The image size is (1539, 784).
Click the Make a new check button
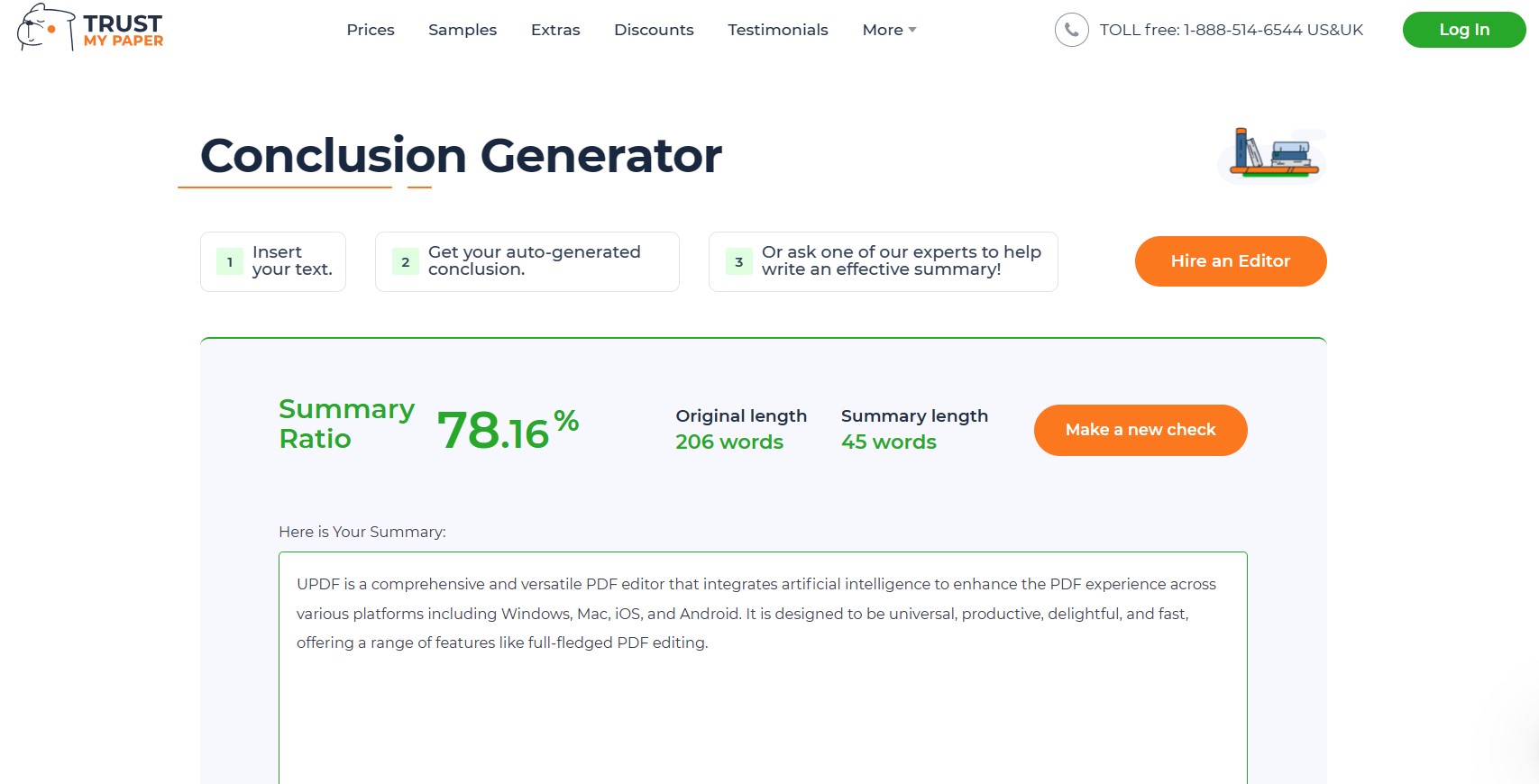coord(1140,430)
